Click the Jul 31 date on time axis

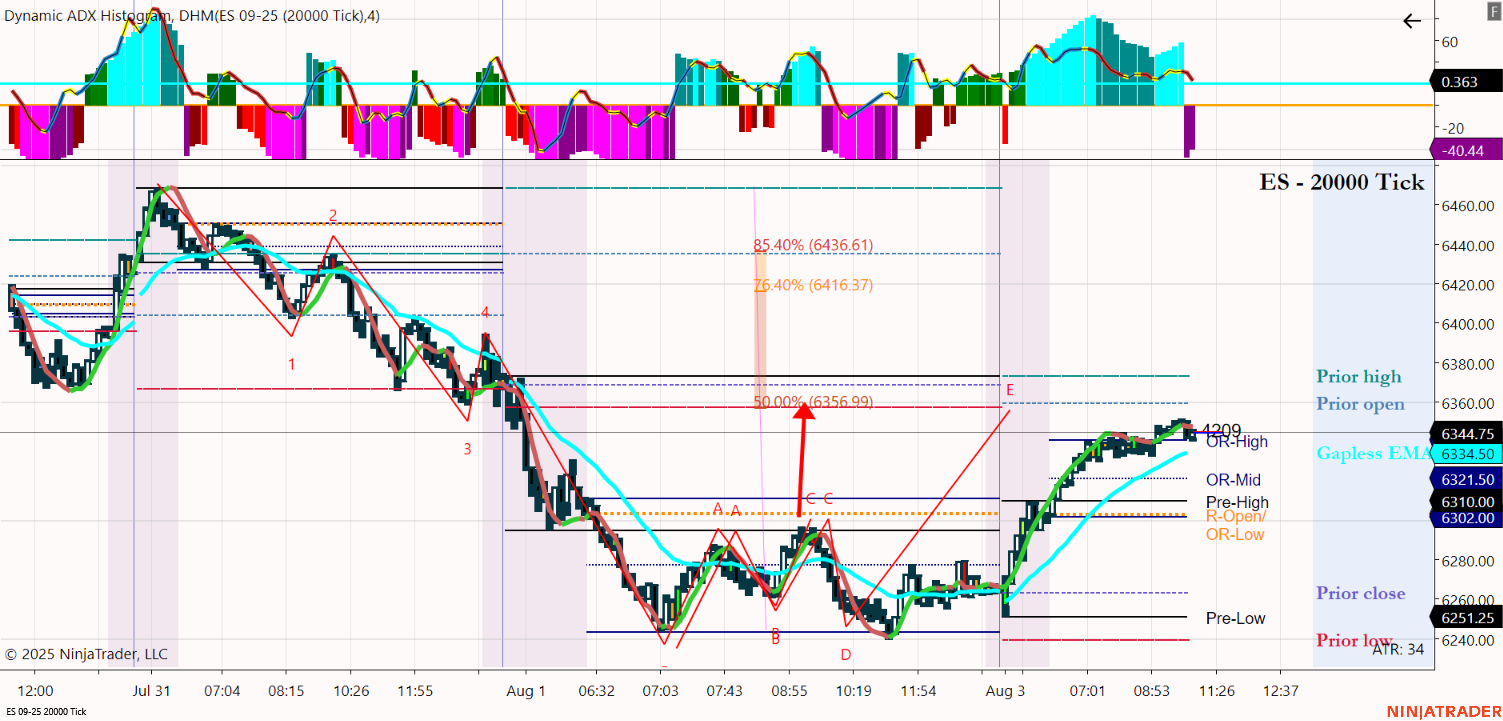pos(151,690)
